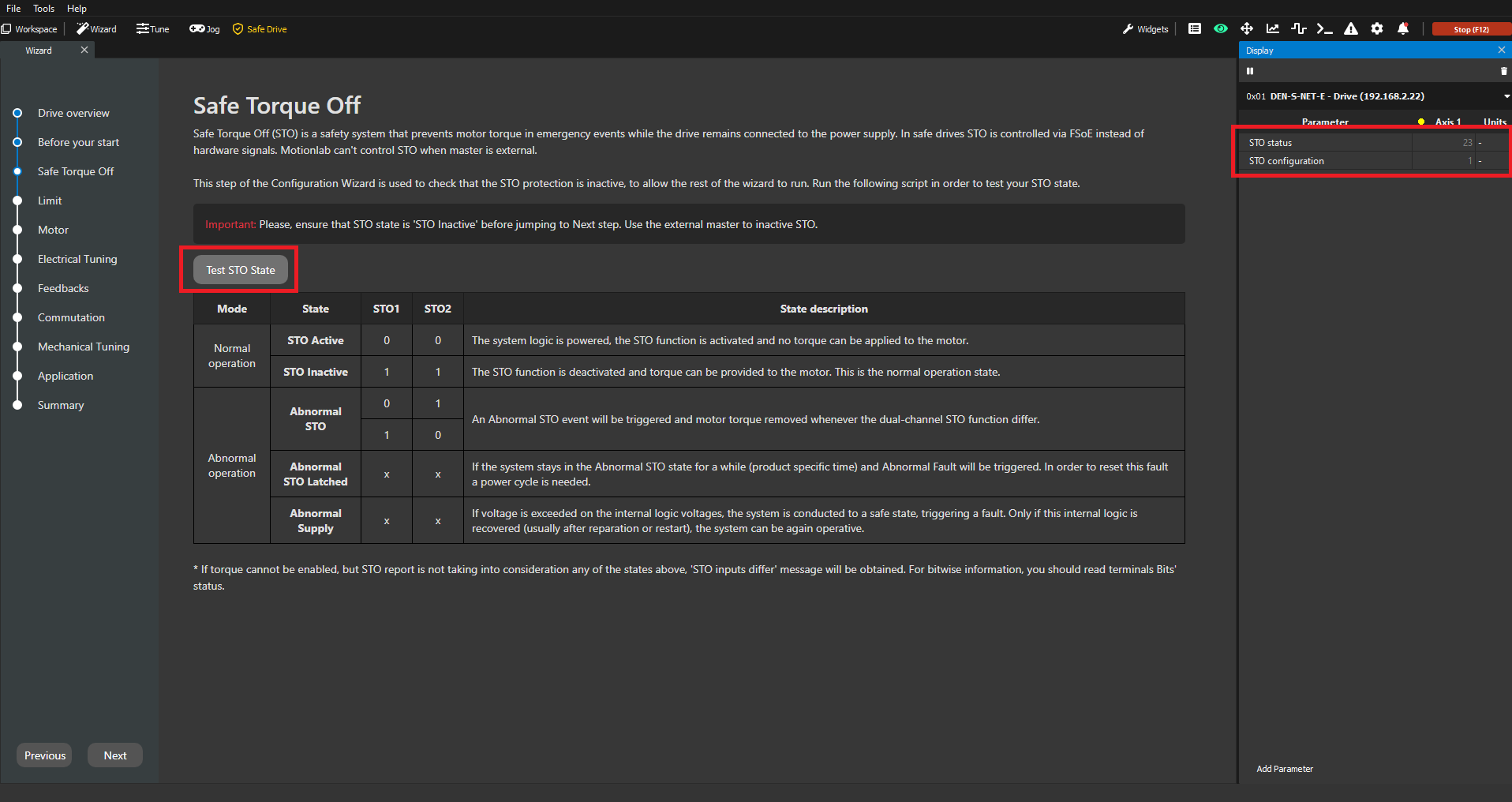1512x802 pixels.
Task: Go to the Motor wizard step
Action: pos(53,230)
